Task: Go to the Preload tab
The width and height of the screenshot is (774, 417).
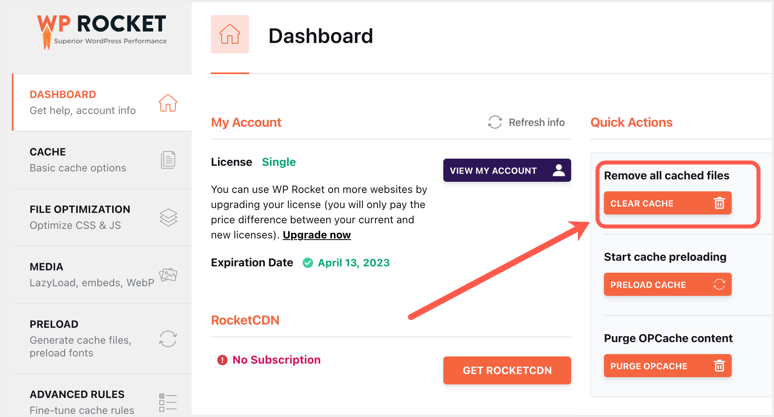Action: (80, 339)
